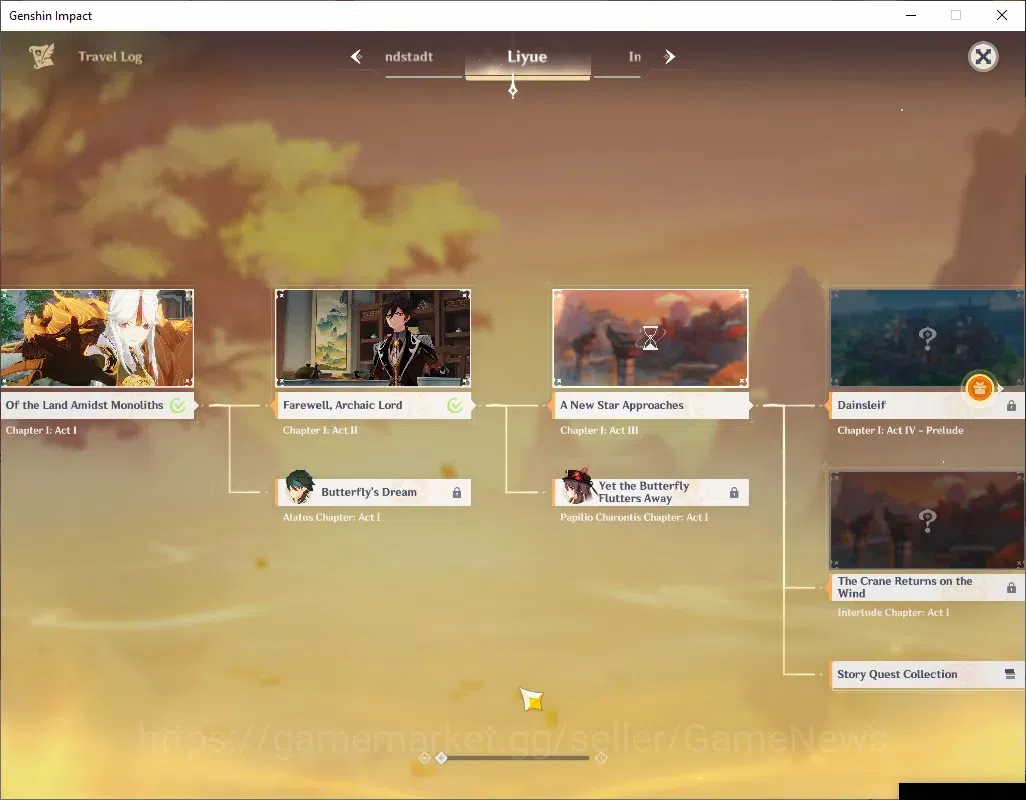Click the timeline scroll slider handle
The image size is (1026, 800).
point(442,758)
